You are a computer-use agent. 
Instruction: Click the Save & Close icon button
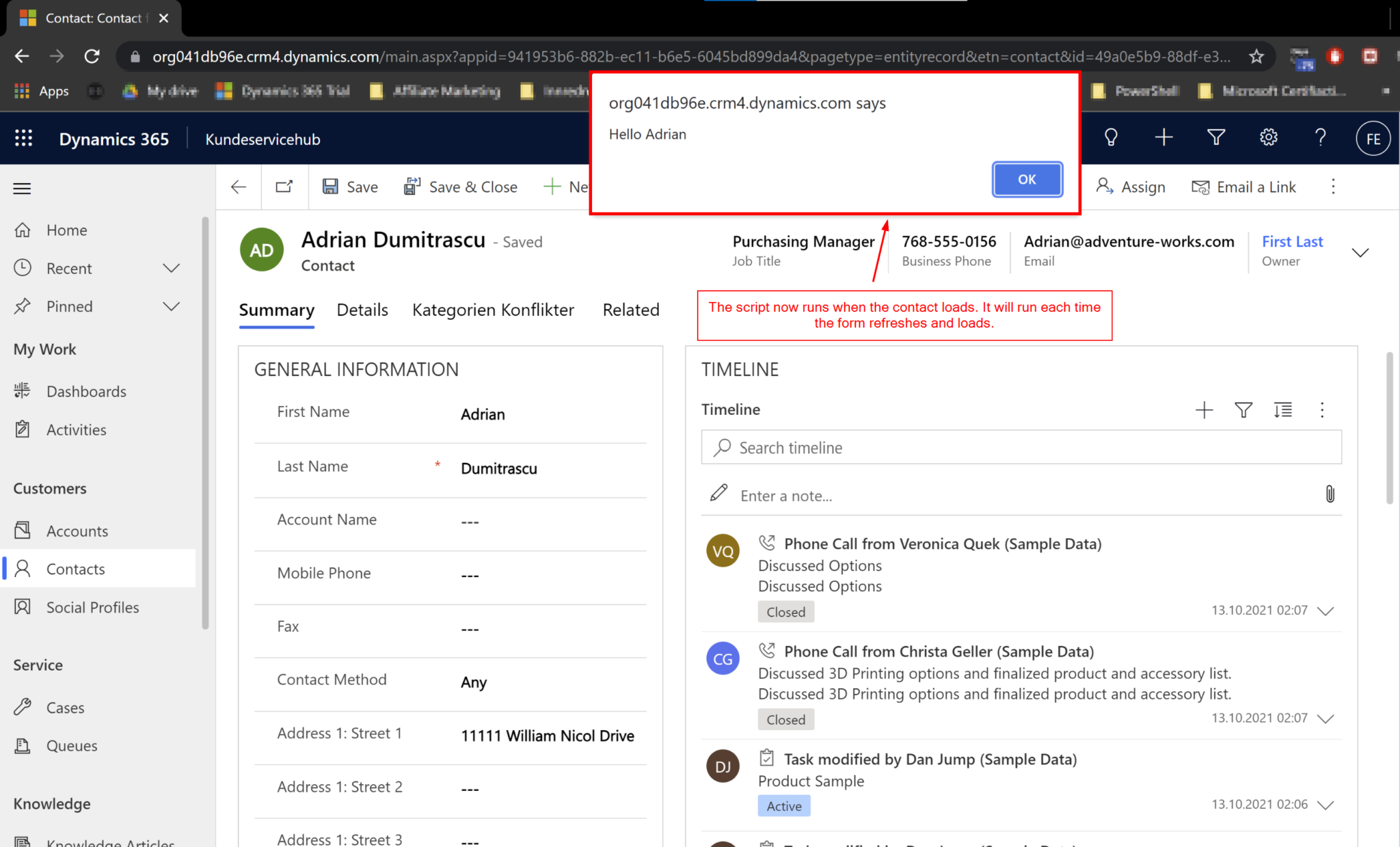coord(411,187)
